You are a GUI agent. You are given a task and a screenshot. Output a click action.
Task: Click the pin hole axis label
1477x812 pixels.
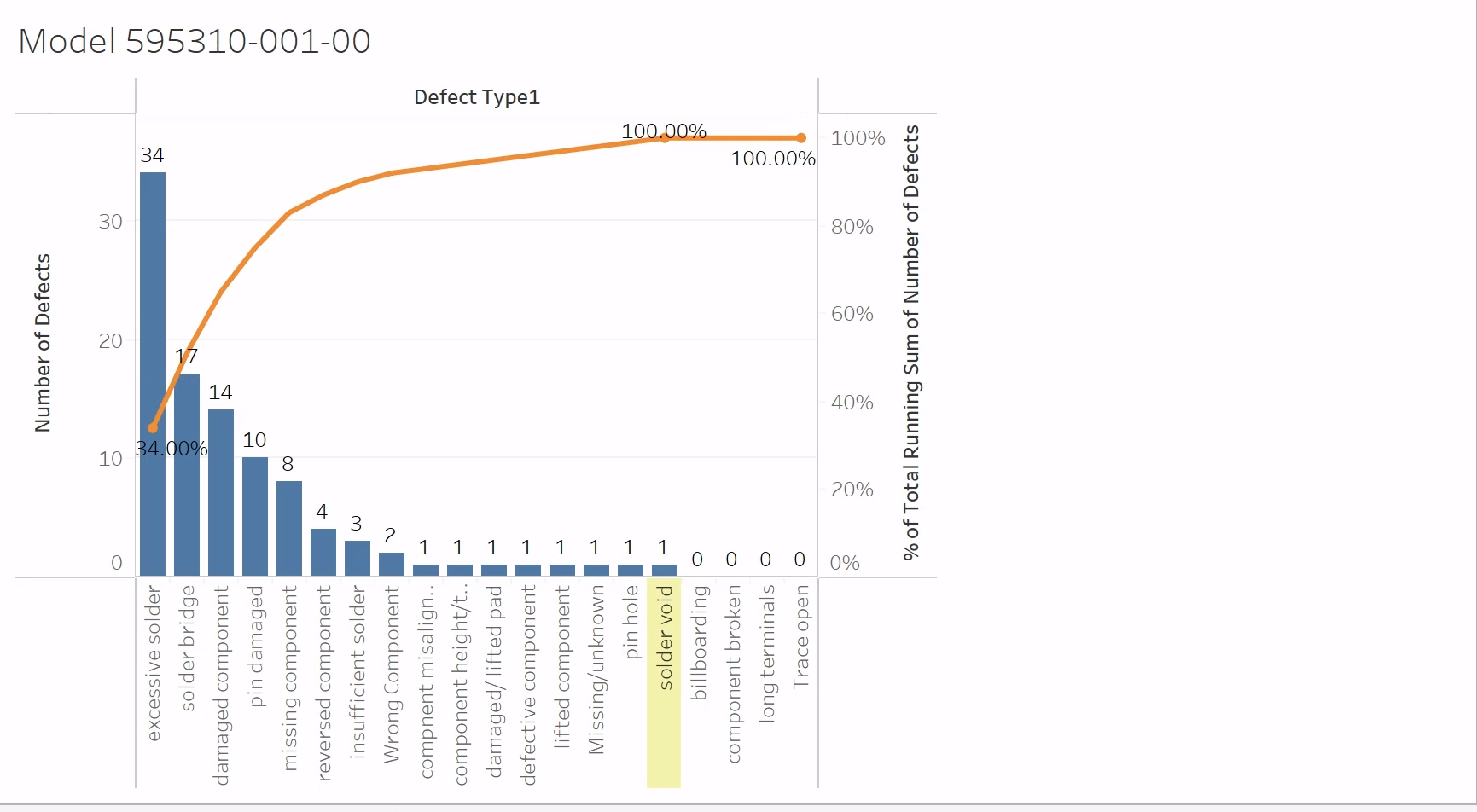click(x=631, y=622)
